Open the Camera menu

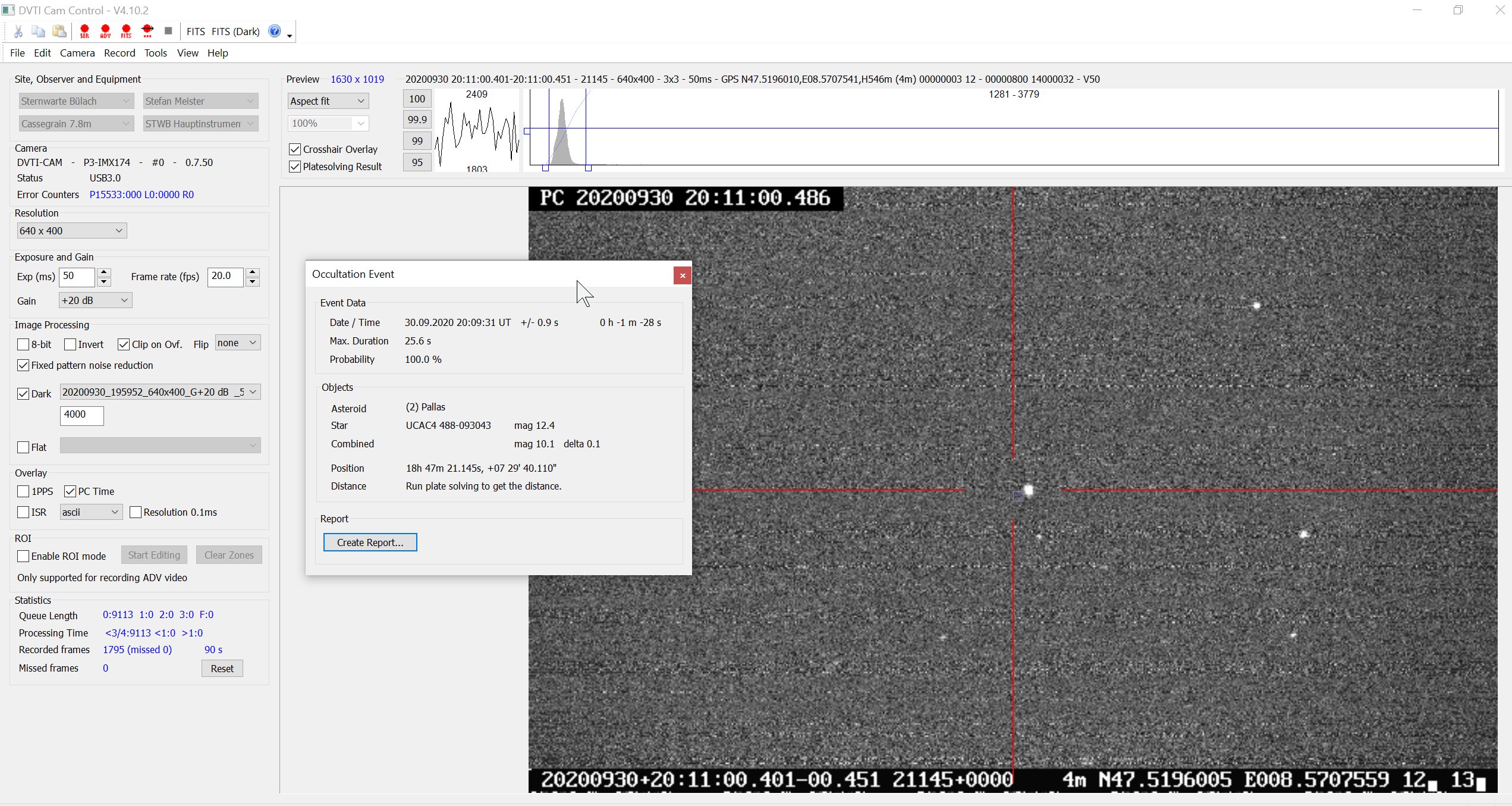(x=77, y=53)
